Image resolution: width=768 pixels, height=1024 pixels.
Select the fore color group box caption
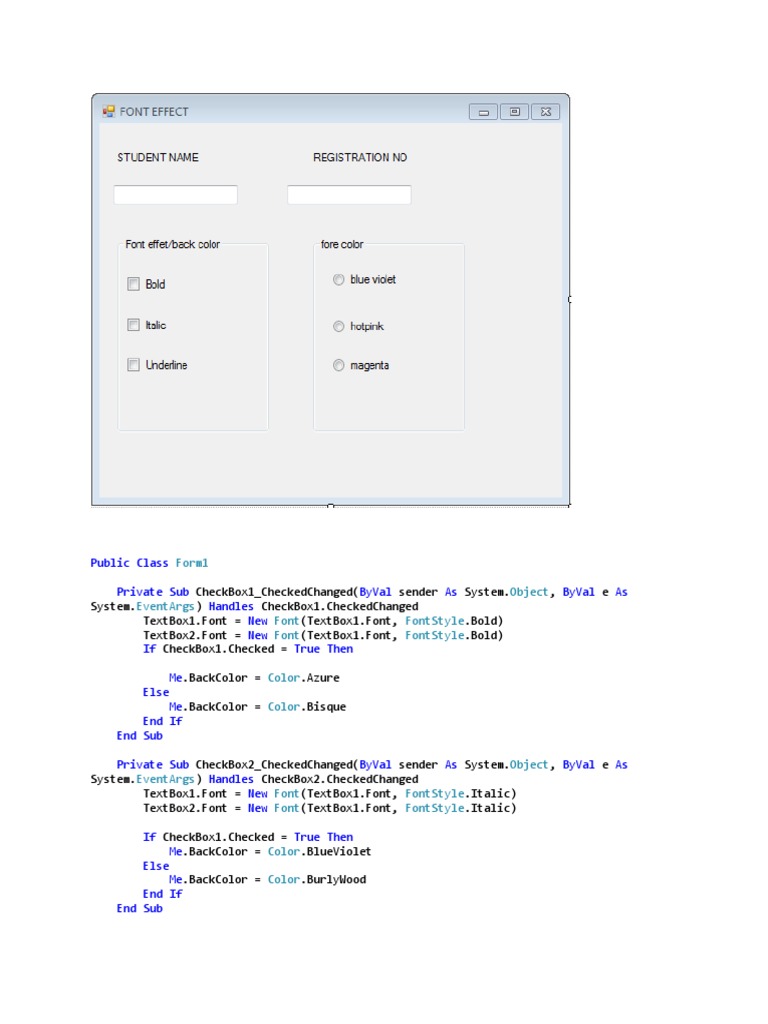click(342, 244)
